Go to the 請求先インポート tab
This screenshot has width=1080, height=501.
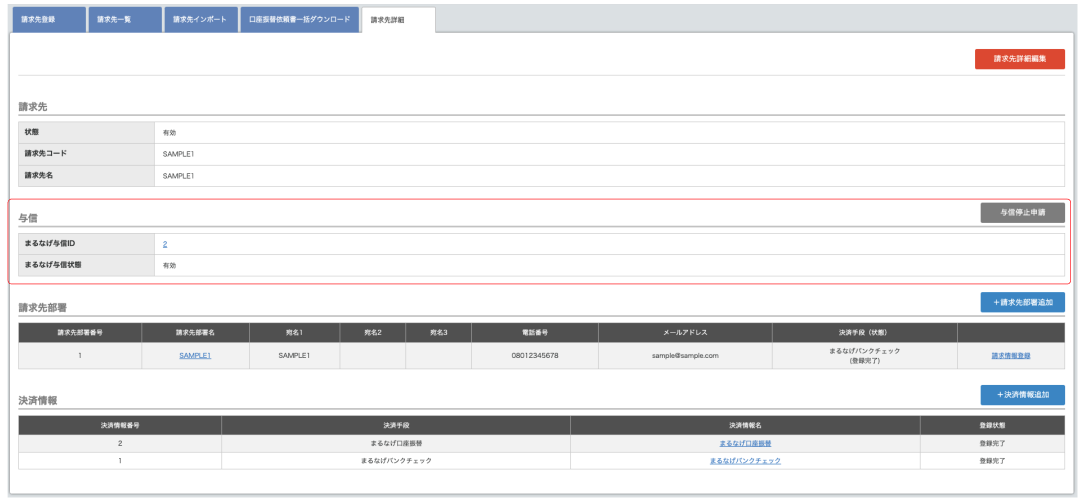click(200, 19)
